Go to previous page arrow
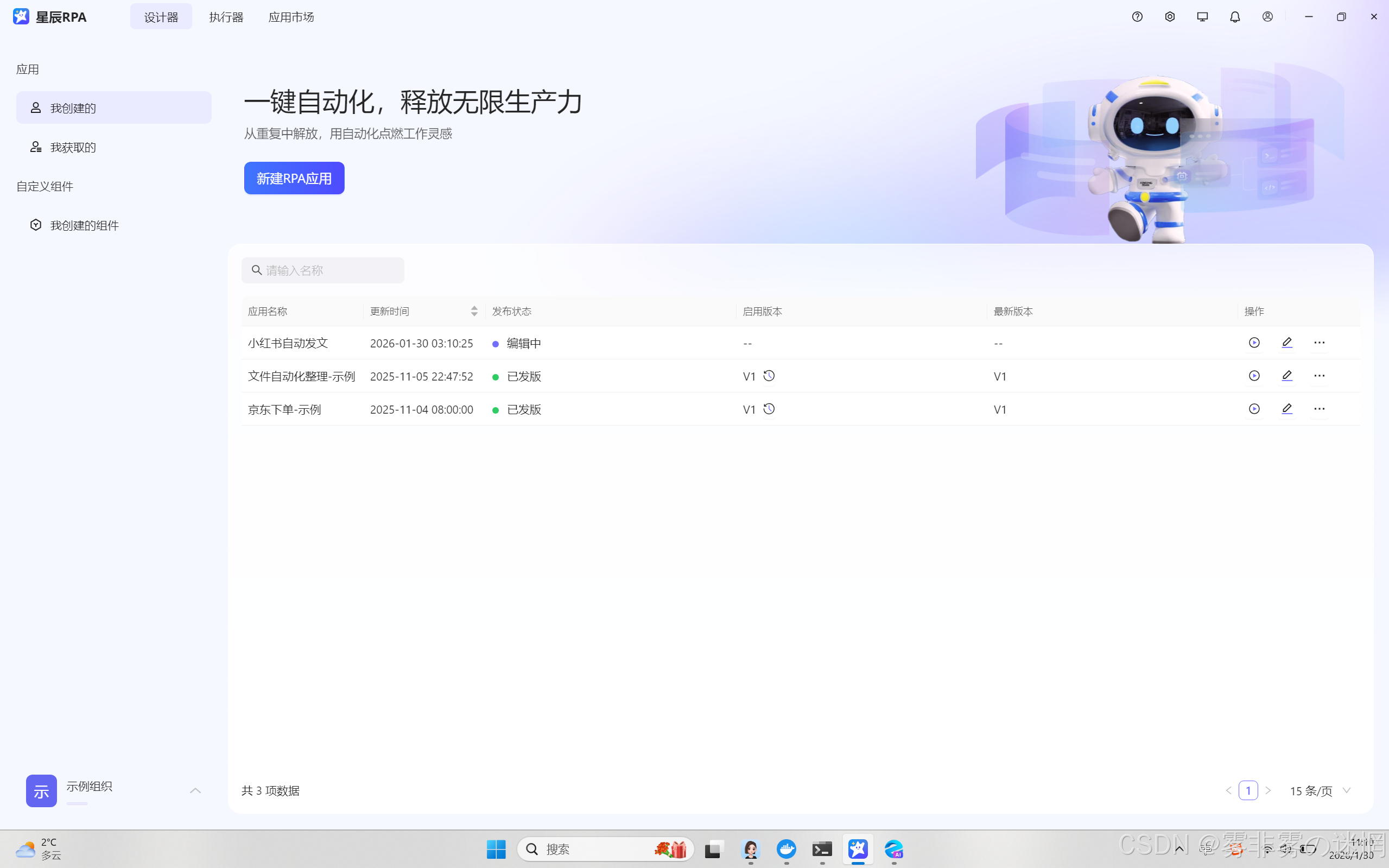1389x868 pixels. (1229, 791)
